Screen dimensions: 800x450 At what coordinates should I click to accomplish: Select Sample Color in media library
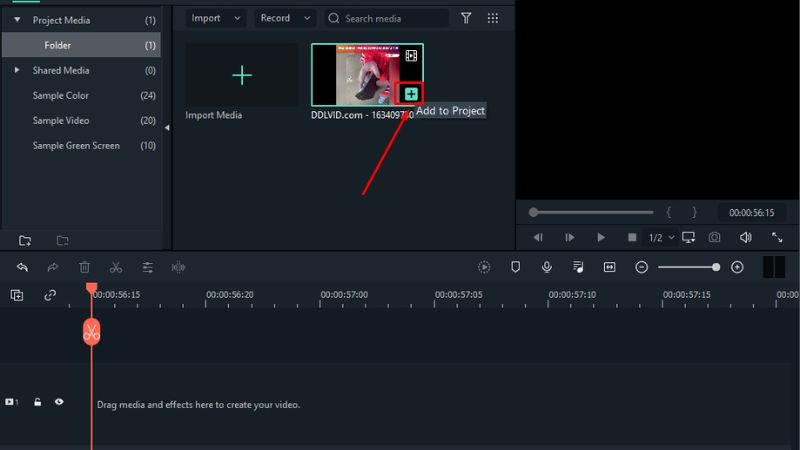[61, 96]
